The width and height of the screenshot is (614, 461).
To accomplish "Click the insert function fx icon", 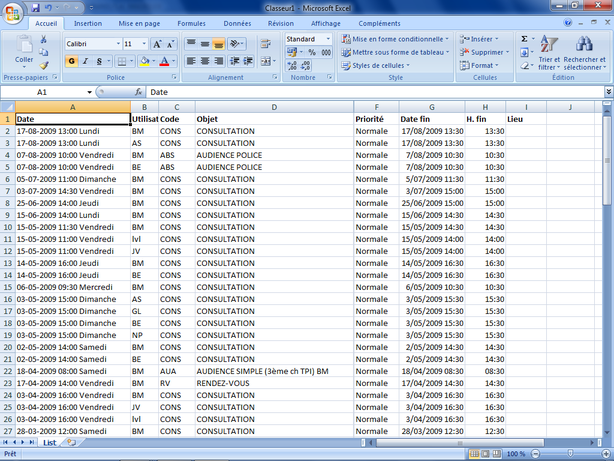I will pyautogui.click(x=137, y=92).
